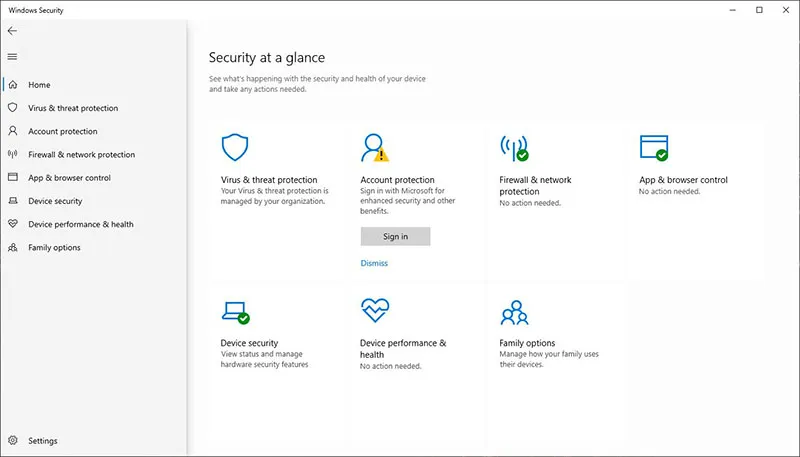Viewport: 800px width, 457px height.
Task: Click the browser window icon in sidebar
Action: (x=13, y=177)
